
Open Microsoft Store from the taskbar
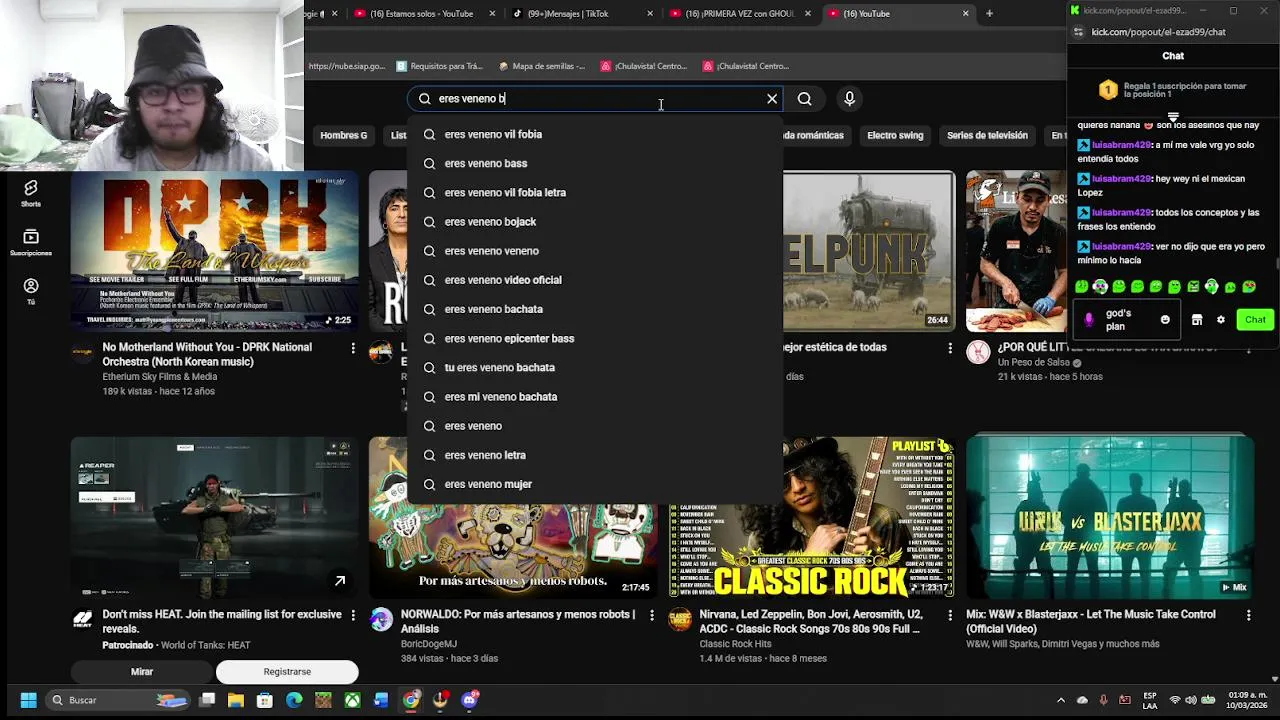click(265, 700)
